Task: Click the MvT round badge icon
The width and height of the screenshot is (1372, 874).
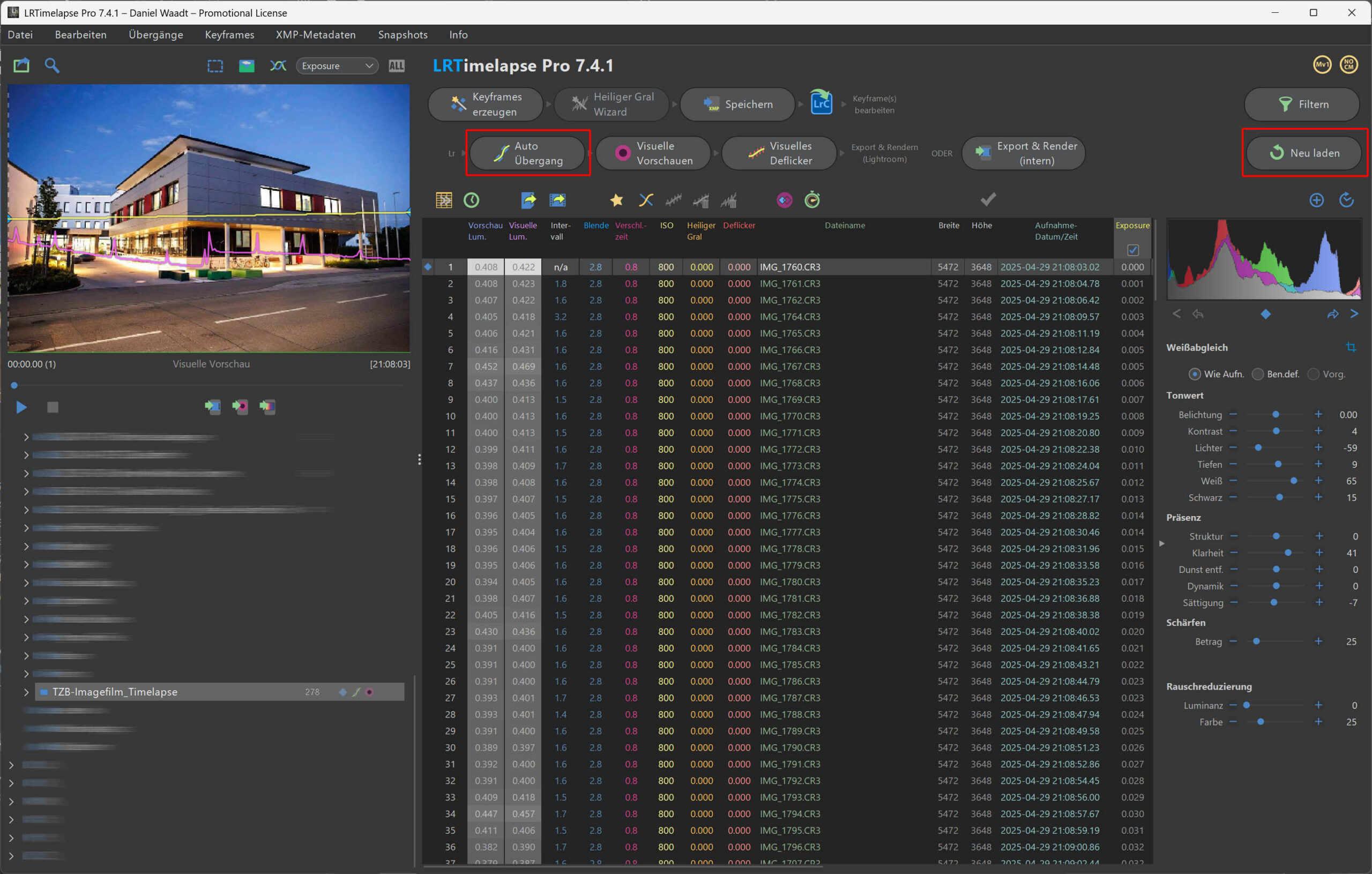Action: (1322, 64)
